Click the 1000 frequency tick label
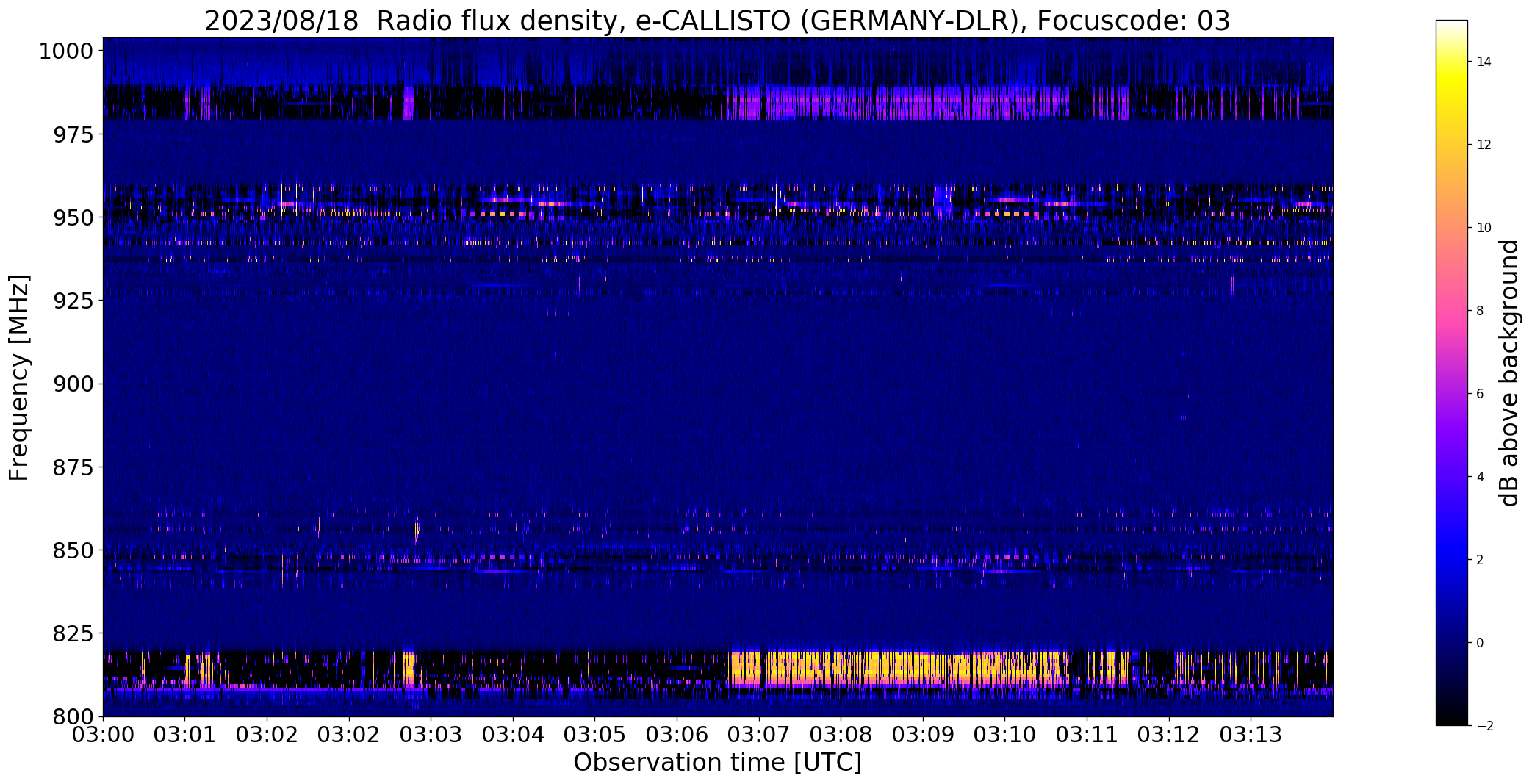 point(66,51)
